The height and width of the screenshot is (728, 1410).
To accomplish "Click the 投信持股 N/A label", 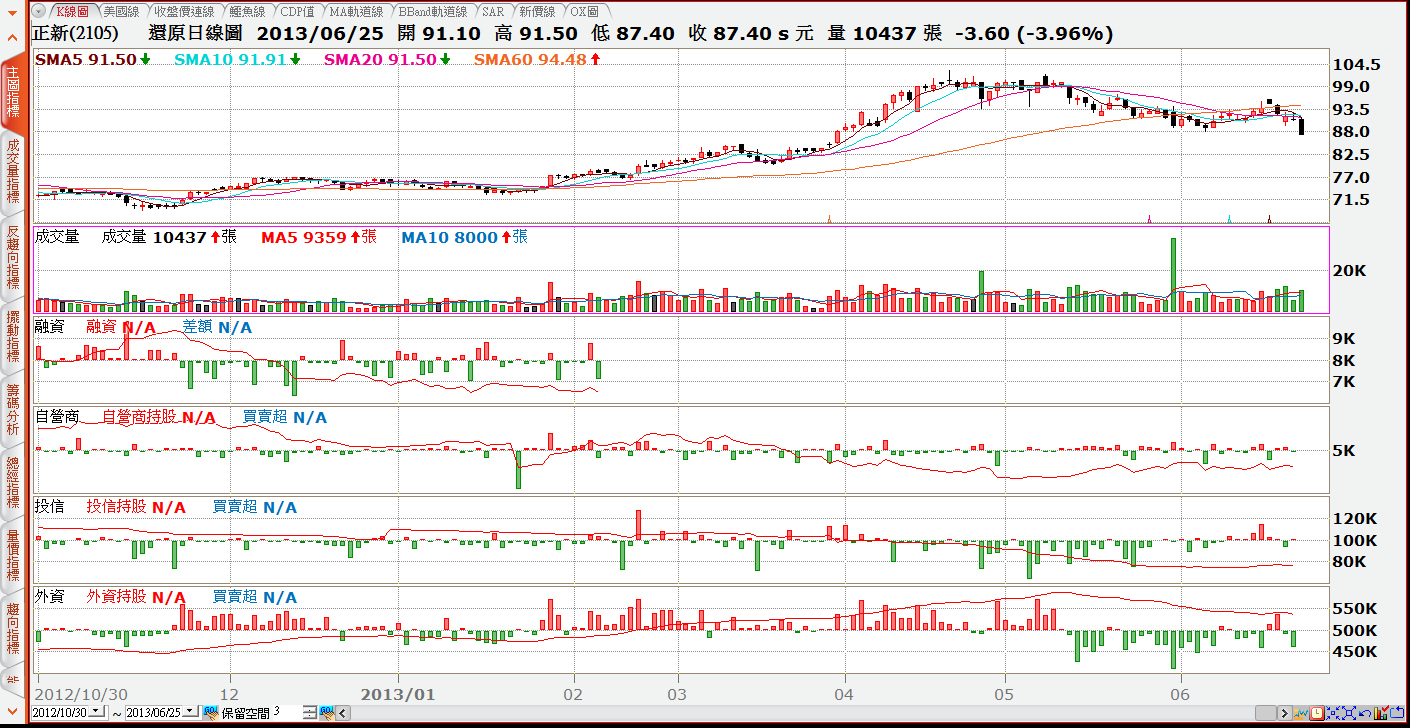I will (136, 507).
